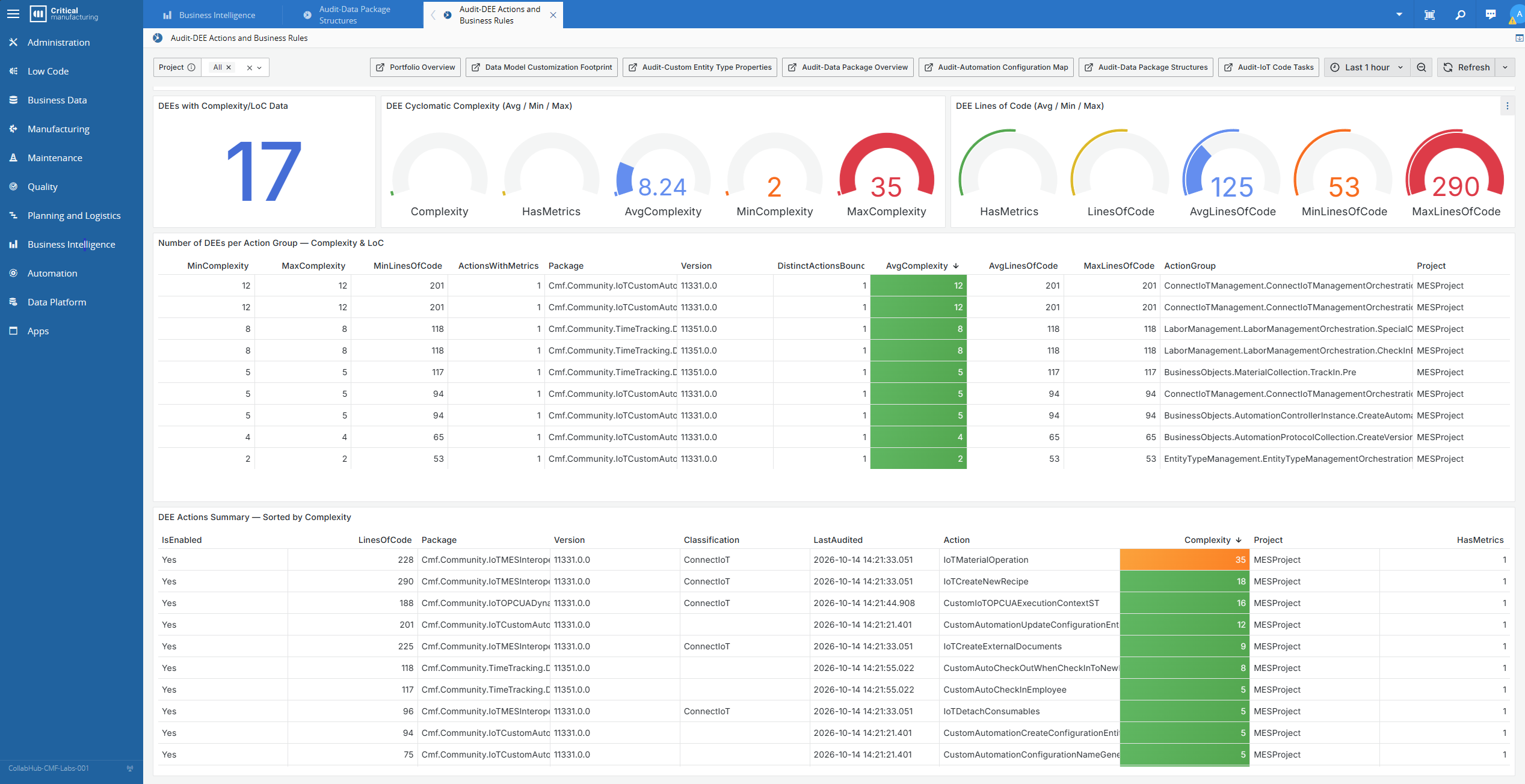The height and width of the screenshot is (784, 1525).
Task: Close the Audit-DEE Actions and Business Rules tab
Action: 553,15
